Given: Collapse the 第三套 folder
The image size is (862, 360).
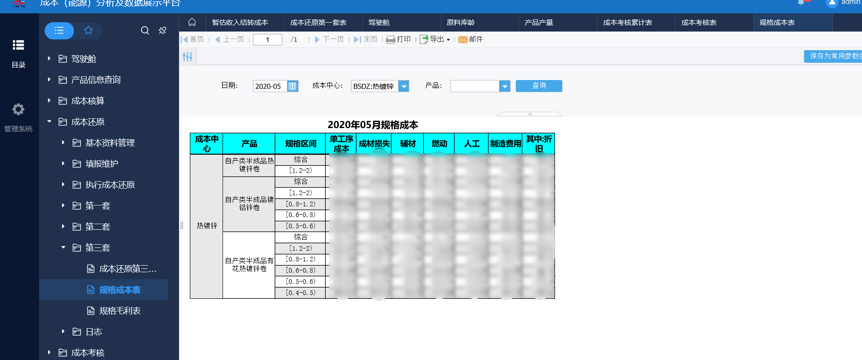Looking at the screenshot, I should coord(63,248).
